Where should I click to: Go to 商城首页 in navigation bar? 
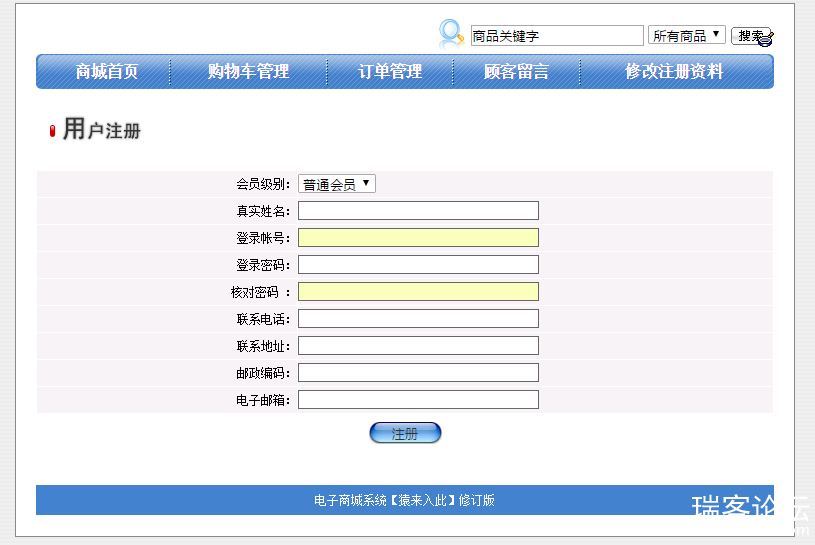pos(107,72)
